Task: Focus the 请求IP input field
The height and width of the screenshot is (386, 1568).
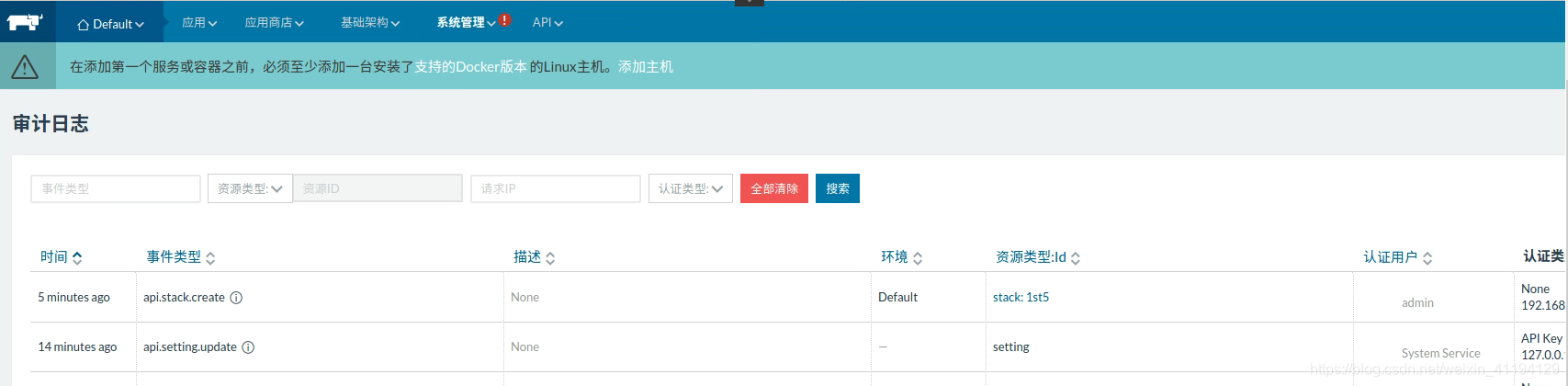Action: (x=556, y=188)
